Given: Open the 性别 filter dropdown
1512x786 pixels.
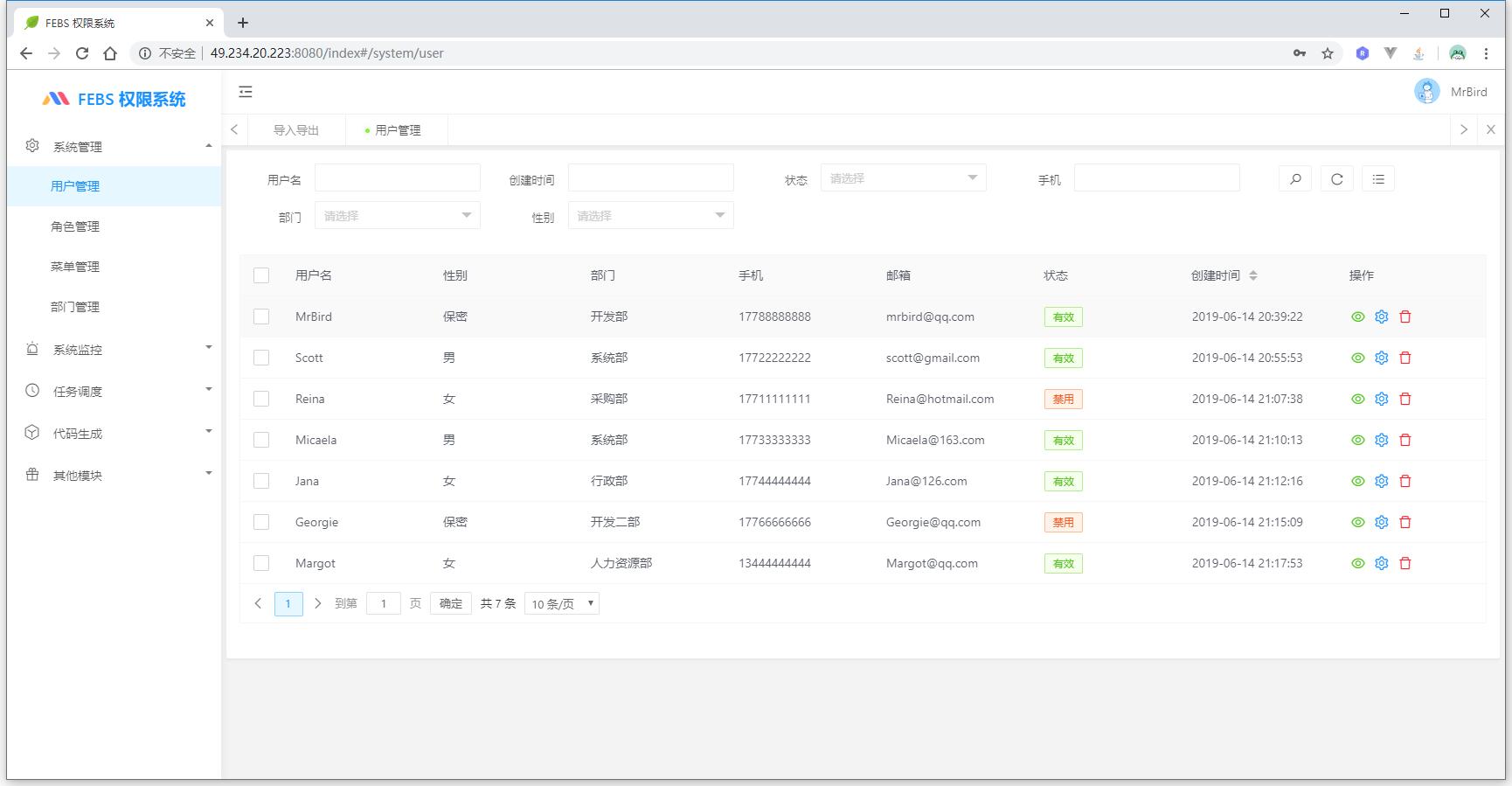Looking at the screenshot, I should tap(651, 215).
